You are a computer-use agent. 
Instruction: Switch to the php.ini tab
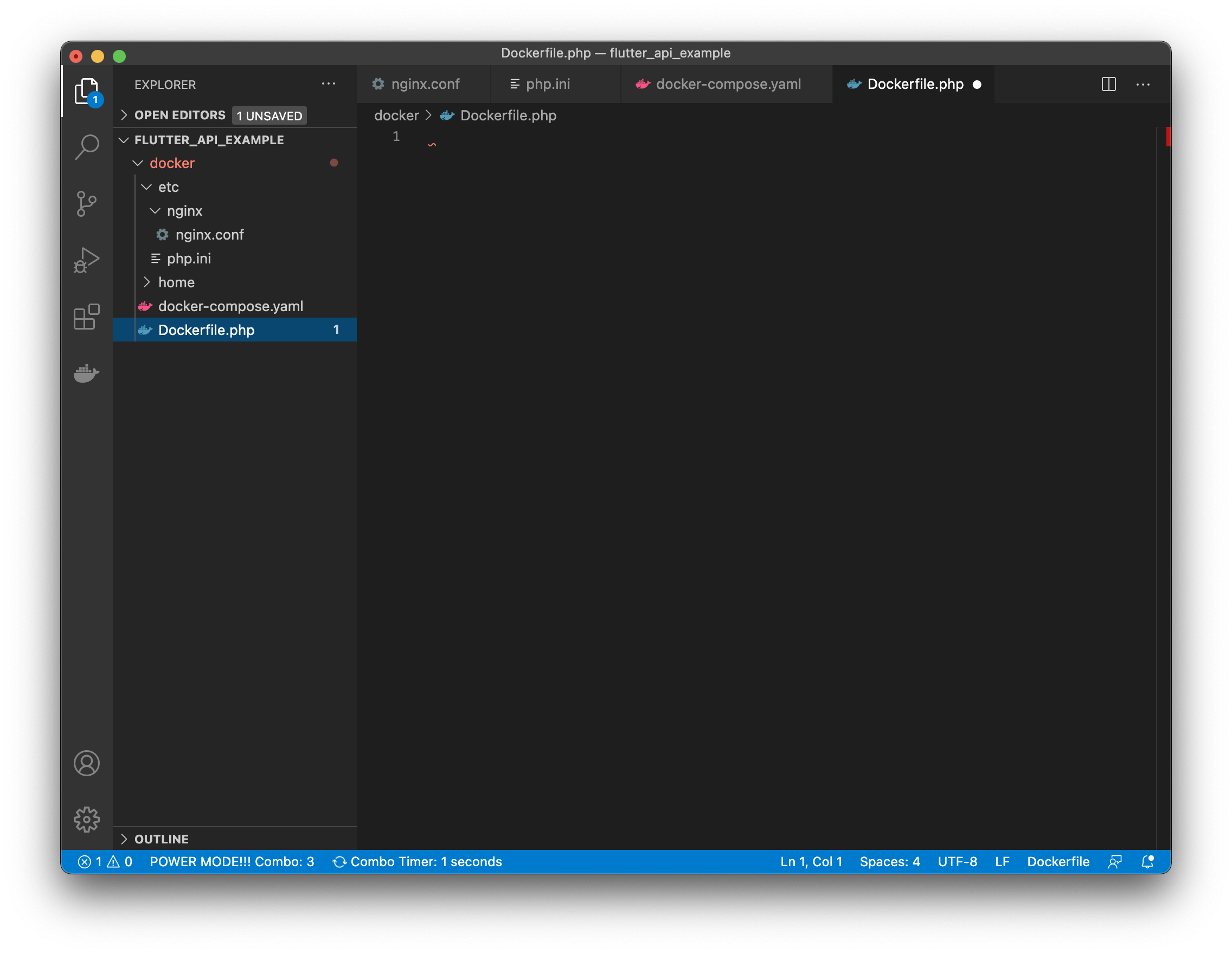pyautogui.click(x=547, y=85)
